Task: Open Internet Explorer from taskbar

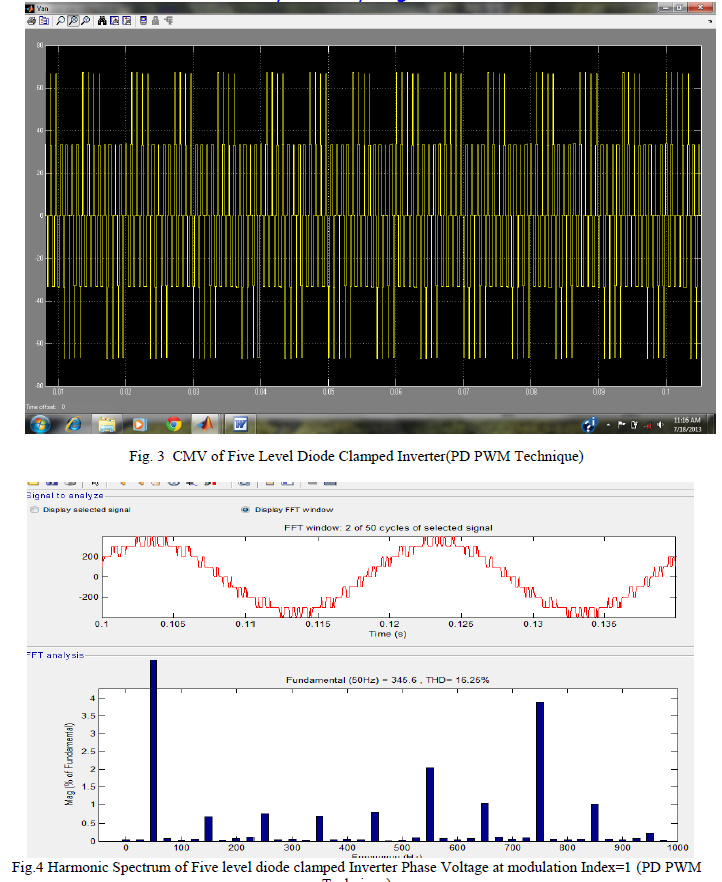Action: click(x=73, y=424)
